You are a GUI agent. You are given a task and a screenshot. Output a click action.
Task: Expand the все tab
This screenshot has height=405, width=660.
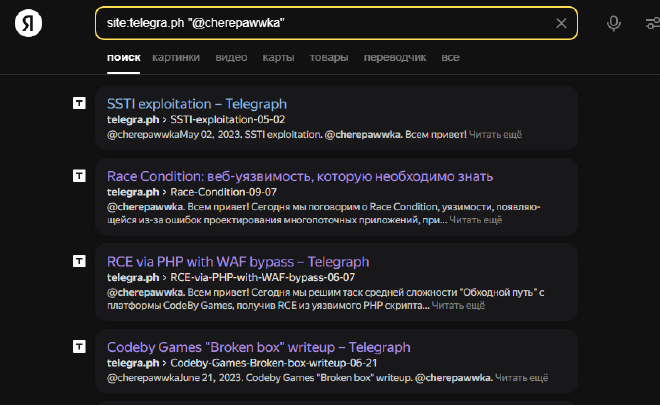click(450, 57)
